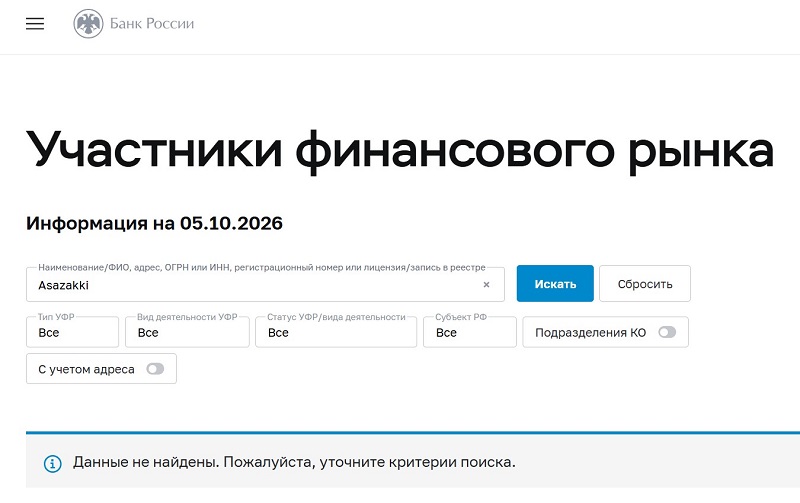Image resolution: width=800 pixels, height=503 pixels.
Task: Click the Сбросить reset button
Action: 645,284
